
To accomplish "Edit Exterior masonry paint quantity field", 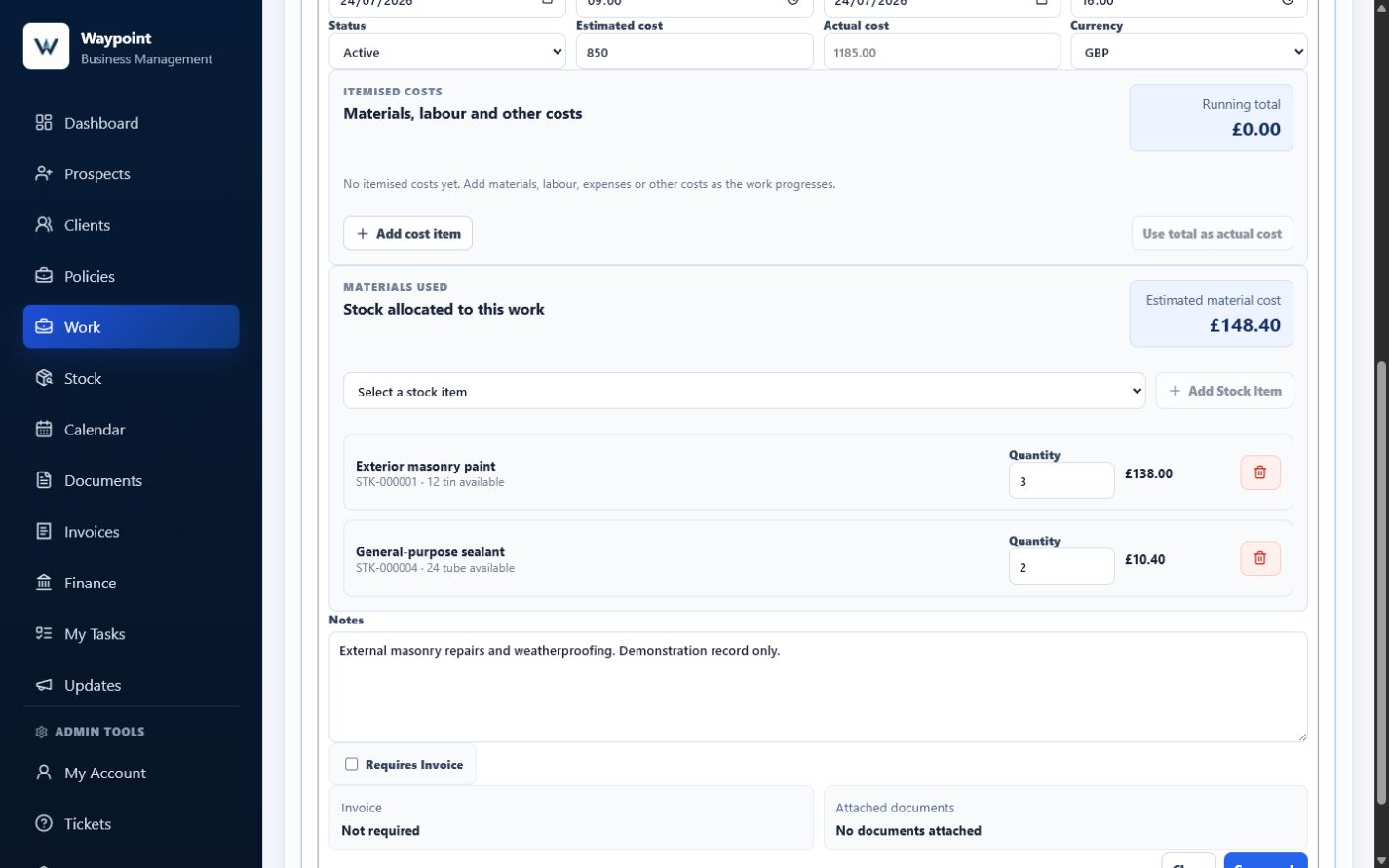I will pos(1061,480).
